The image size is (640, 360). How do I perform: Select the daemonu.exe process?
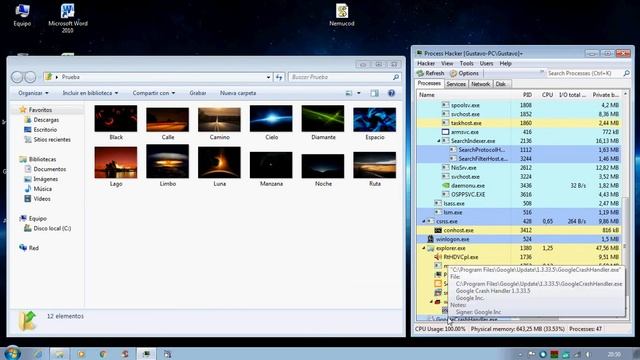pyautogui.click(x=519, y=186)
